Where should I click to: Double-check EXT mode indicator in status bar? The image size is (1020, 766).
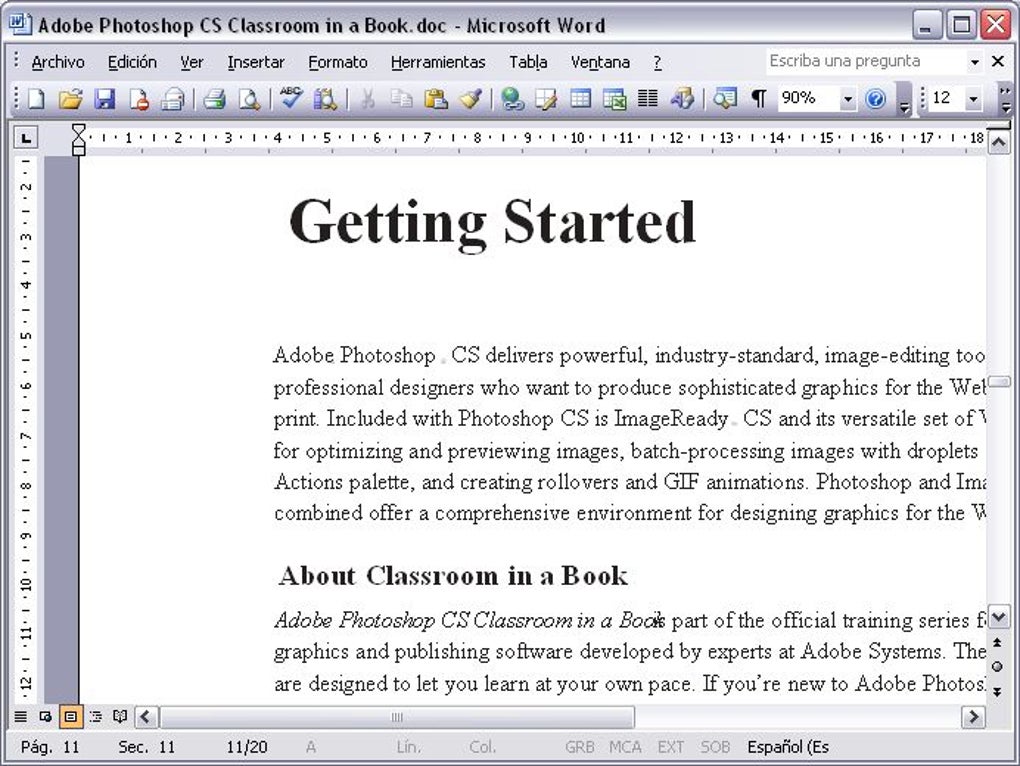(x=671, y=746)
